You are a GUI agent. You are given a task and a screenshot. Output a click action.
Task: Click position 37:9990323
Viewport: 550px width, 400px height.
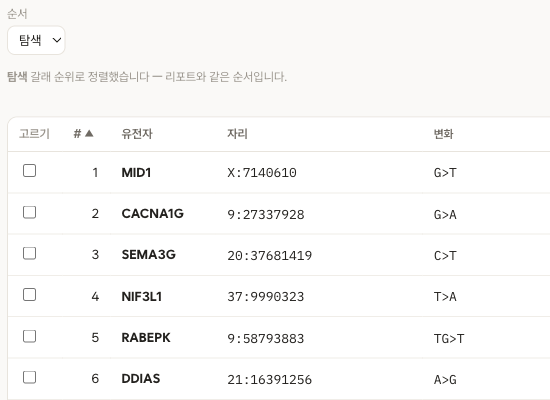266,297
